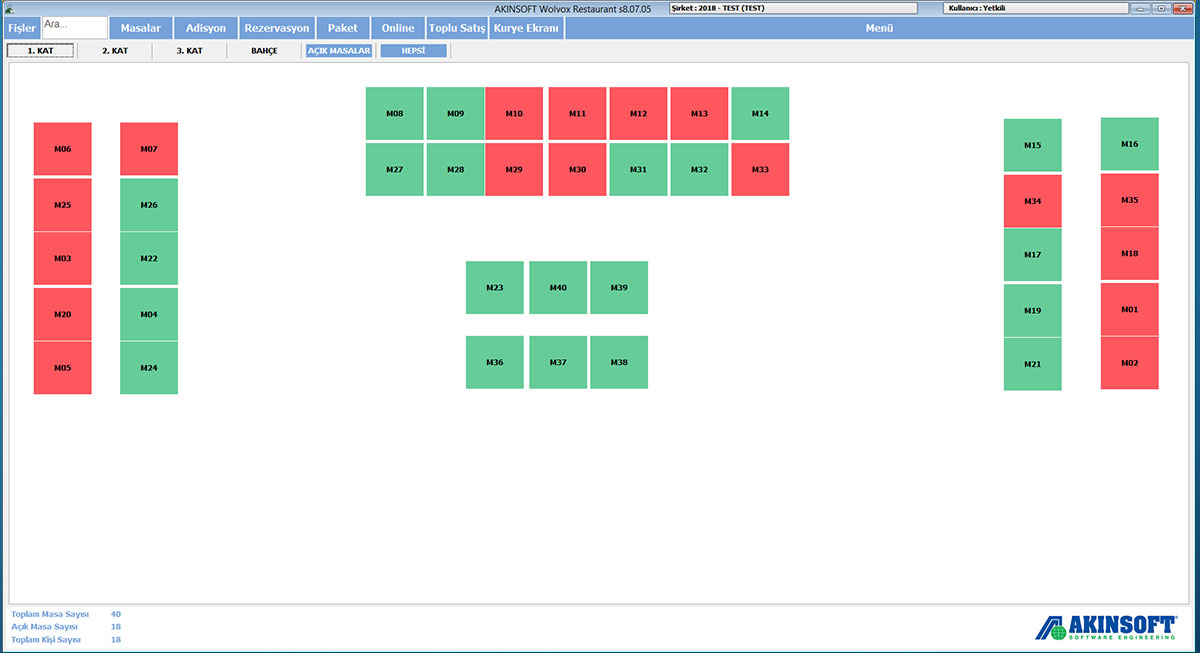Open table M24

click(x=149, y=368)
